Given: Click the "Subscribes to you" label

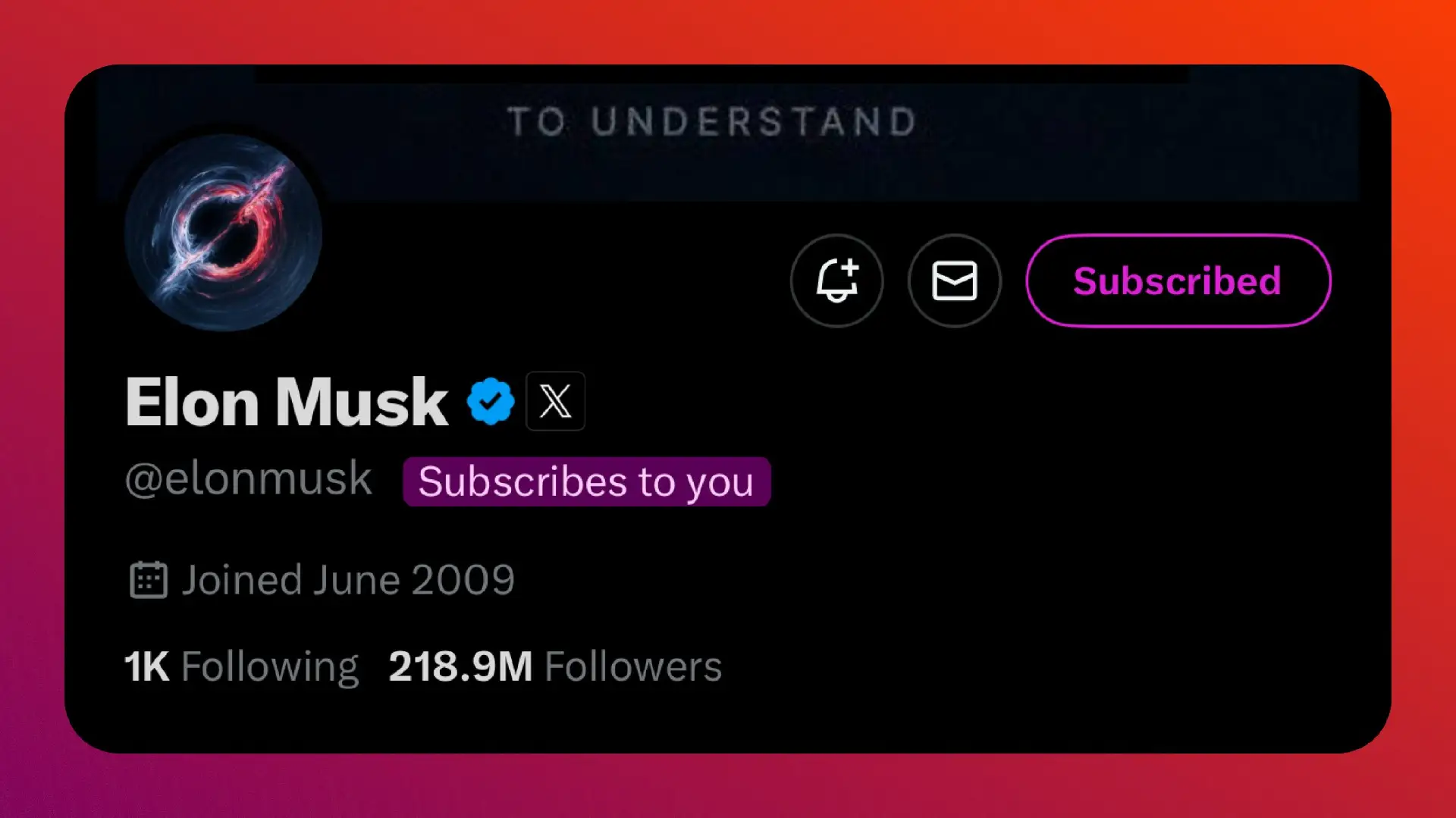Looking at the screenshot, I should [586, 481].
